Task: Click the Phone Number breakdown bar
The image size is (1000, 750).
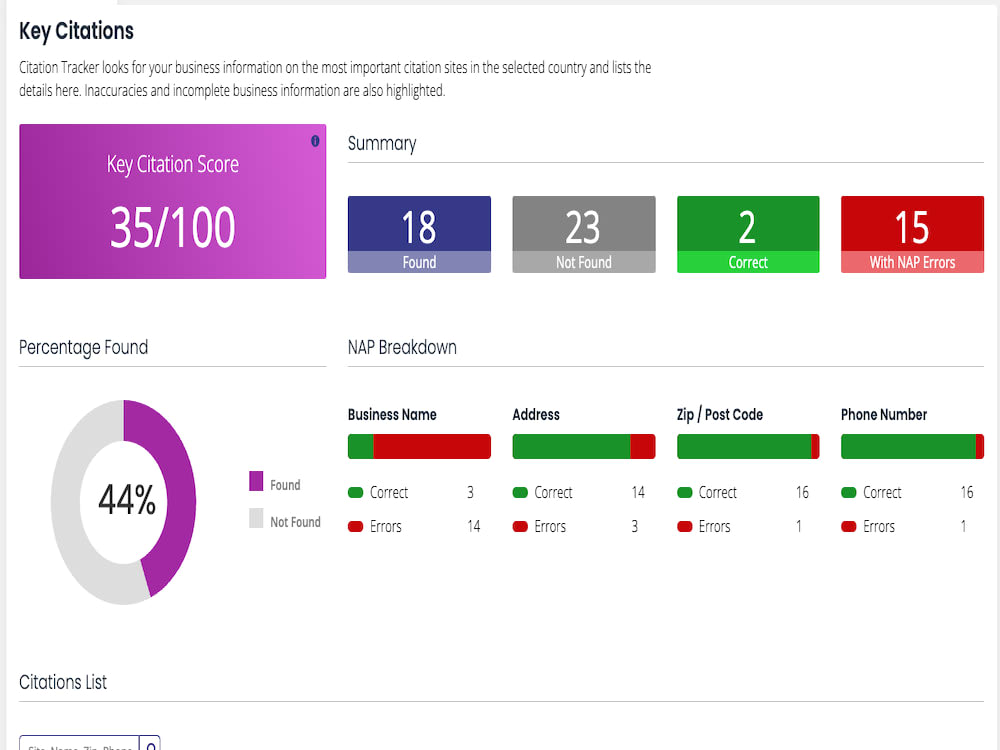Action: pyautogui.click(x=912, y=446)
